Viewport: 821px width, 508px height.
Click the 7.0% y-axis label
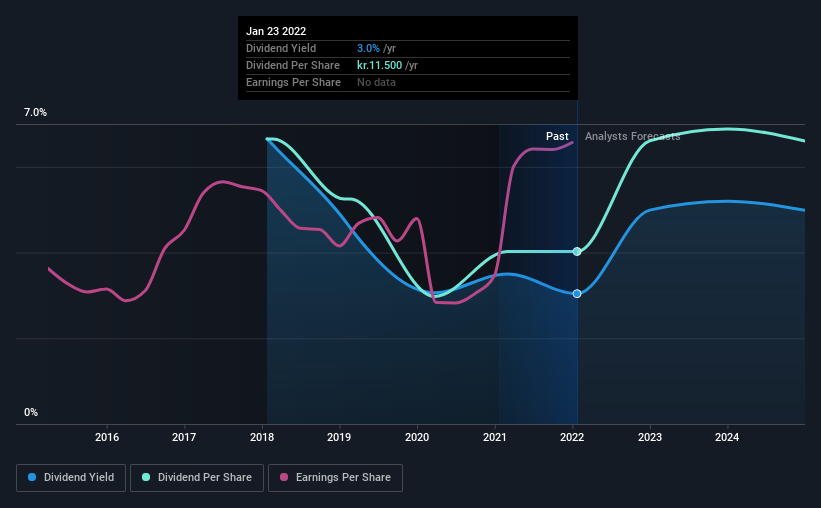[36, 113]
